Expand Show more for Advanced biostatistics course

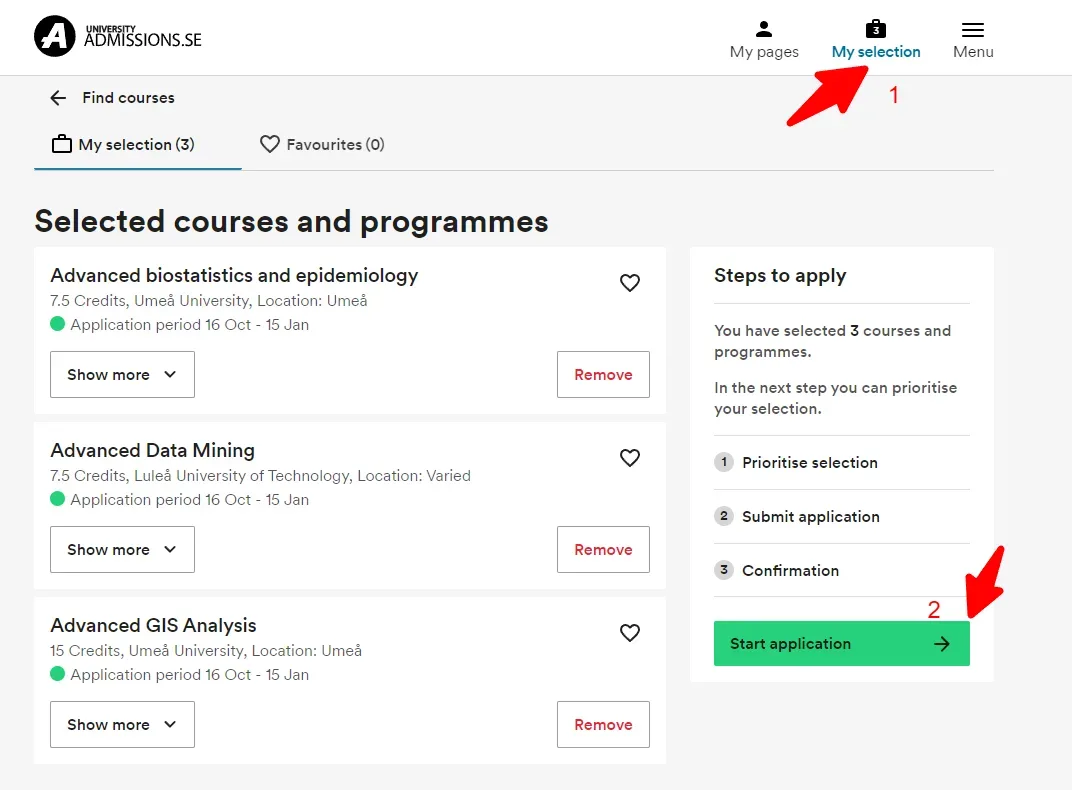[122, 375]
